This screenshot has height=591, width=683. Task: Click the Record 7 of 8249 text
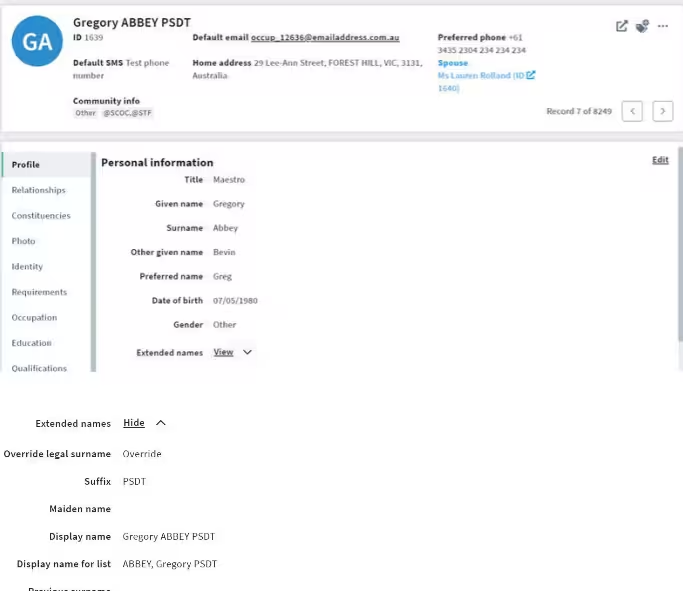coord(579,111)
